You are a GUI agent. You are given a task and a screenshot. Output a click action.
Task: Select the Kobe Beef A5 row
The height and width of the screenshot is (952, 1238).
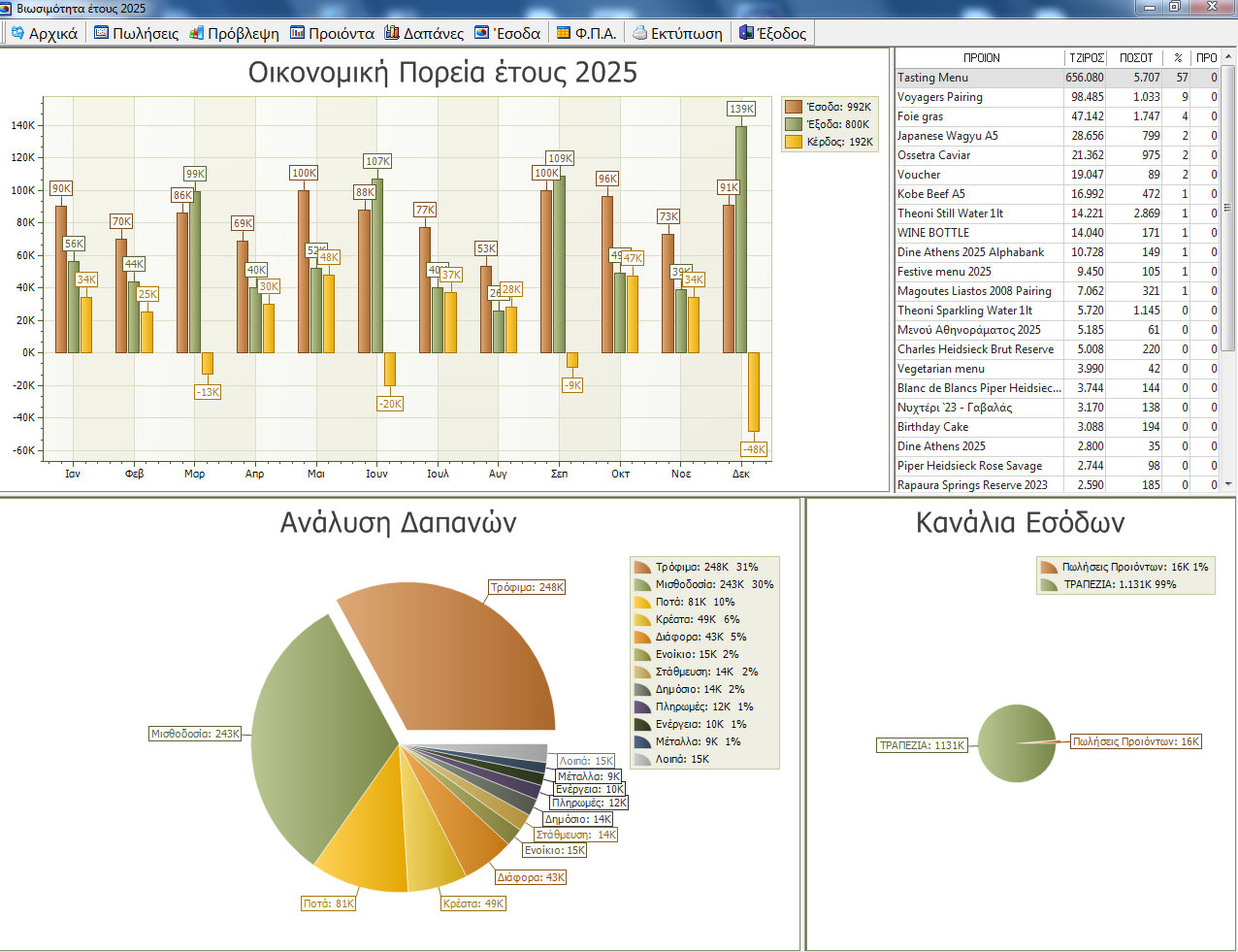point(1058,194)
